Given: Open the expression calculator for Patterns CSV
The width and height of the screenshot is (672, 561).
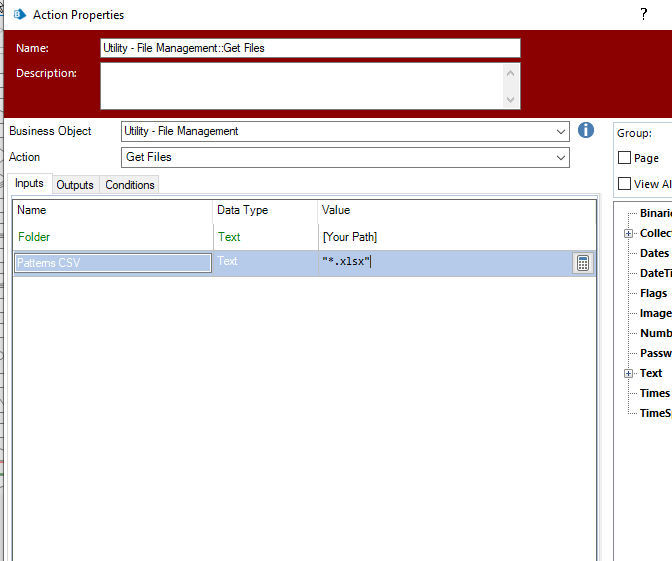Looking at the screenshot, I should tap(583, 263).
